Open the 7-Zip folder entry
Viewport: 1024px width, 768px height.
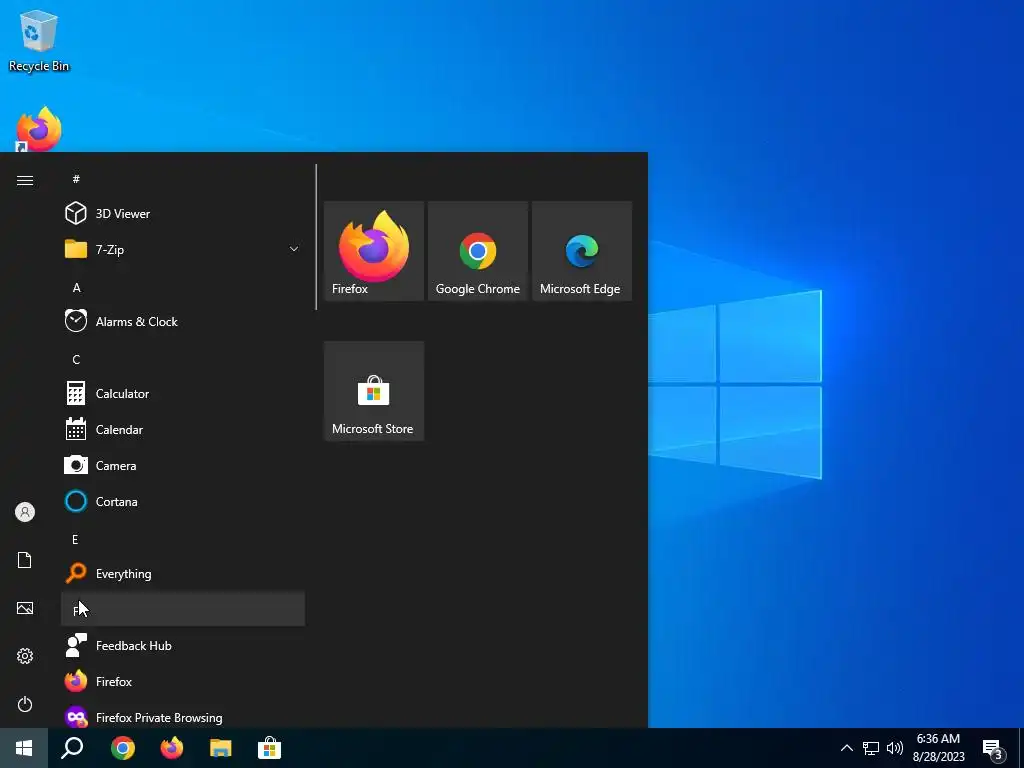(183, 249)
